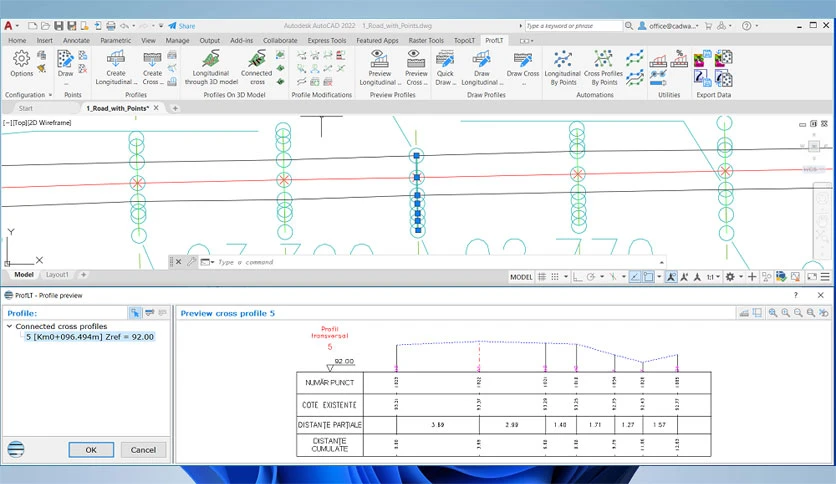Select the Start file tab
The width and height of the screenshot is (836, 484).
[x=26, y=108]
